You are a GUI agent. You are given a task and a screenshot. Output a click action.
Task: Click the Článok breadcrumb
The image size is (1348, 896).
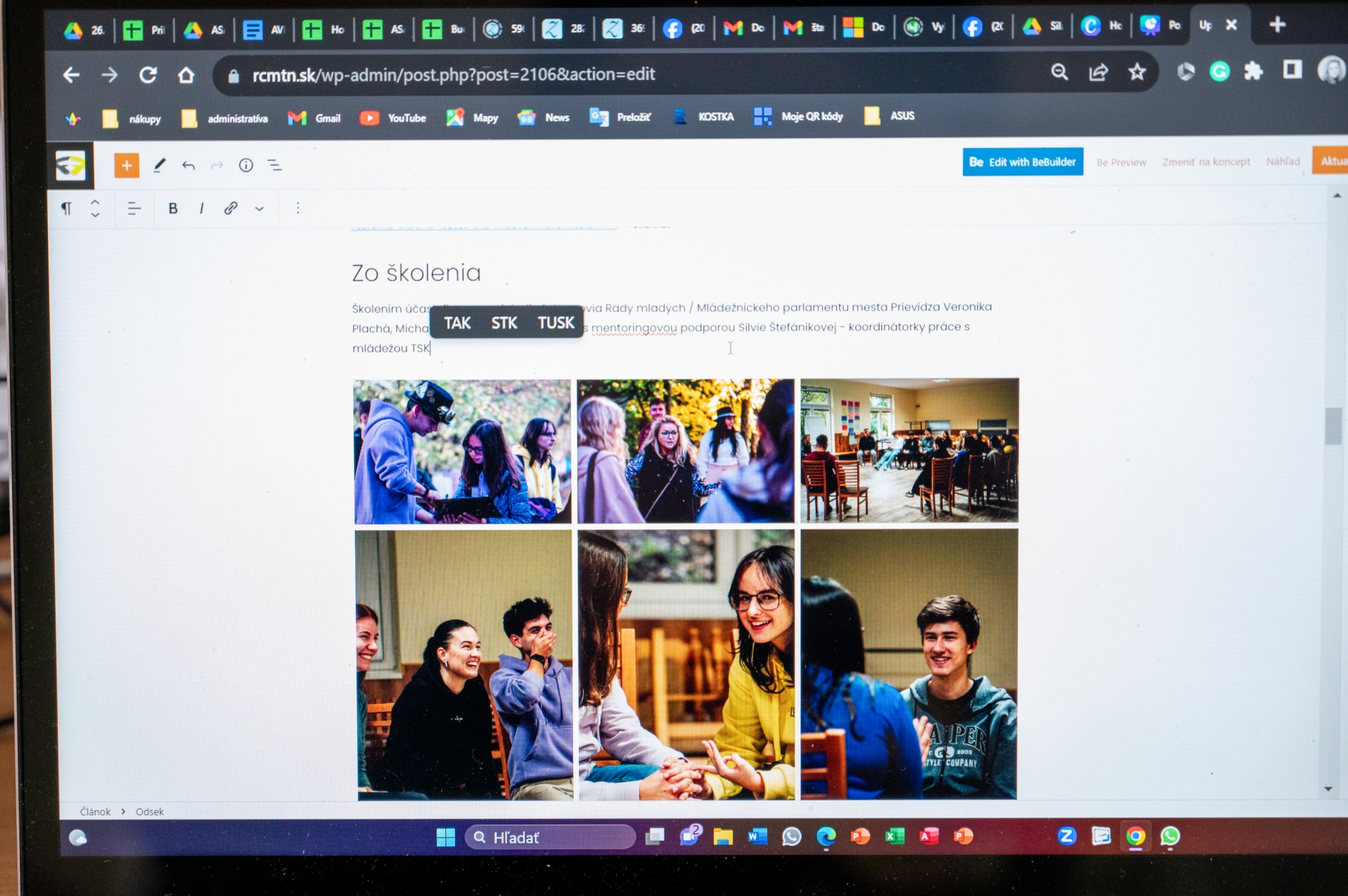[x=95, y=812]
